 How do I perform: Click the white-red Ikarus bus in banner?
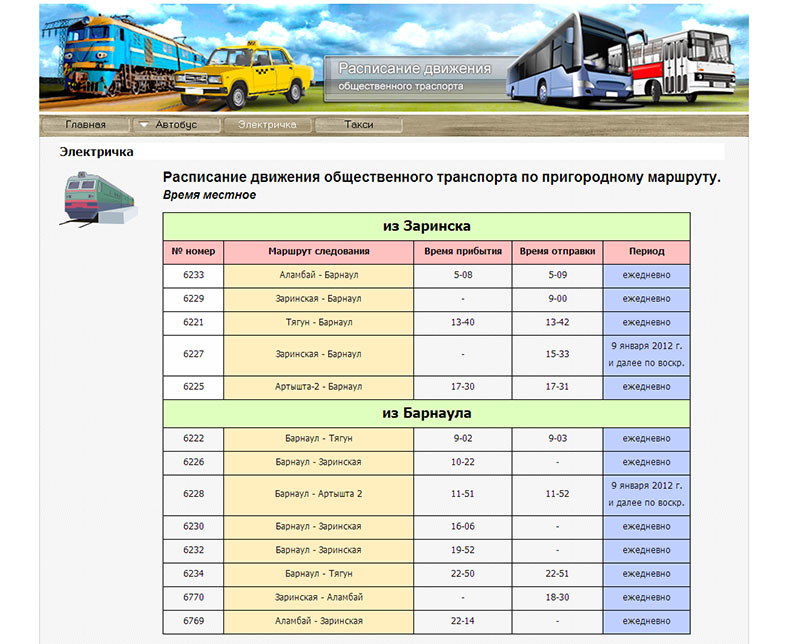(x=684, y=64)
